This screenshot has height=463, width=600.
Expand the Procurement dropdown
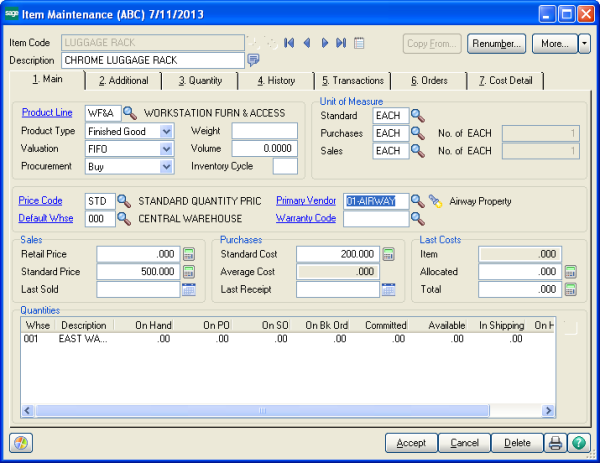tap(166, 166)
